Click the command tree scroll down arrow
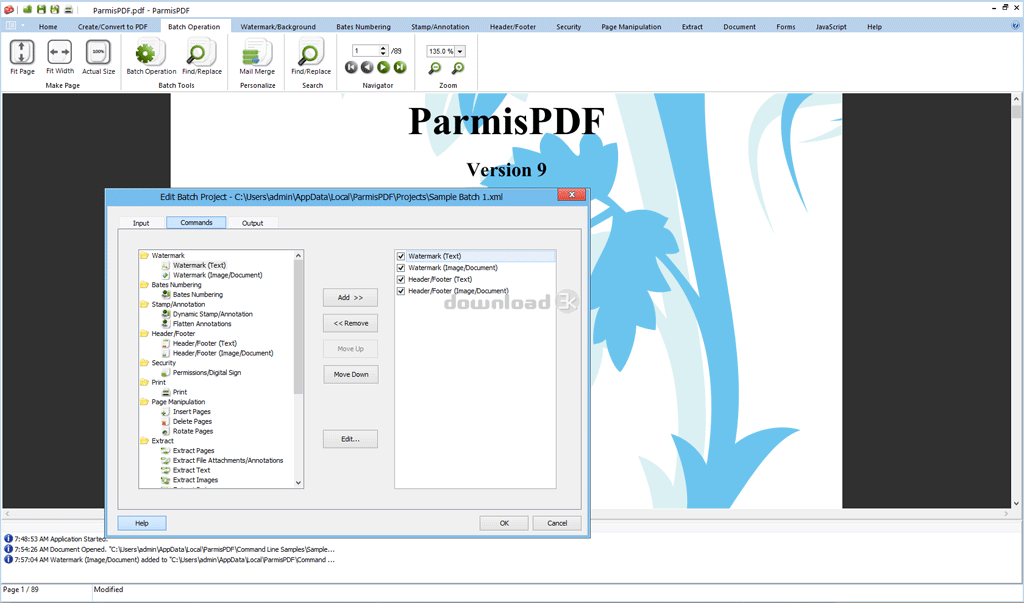This screenshot has width=1024, height=603. pyautogui.click(x=298, y=483)
